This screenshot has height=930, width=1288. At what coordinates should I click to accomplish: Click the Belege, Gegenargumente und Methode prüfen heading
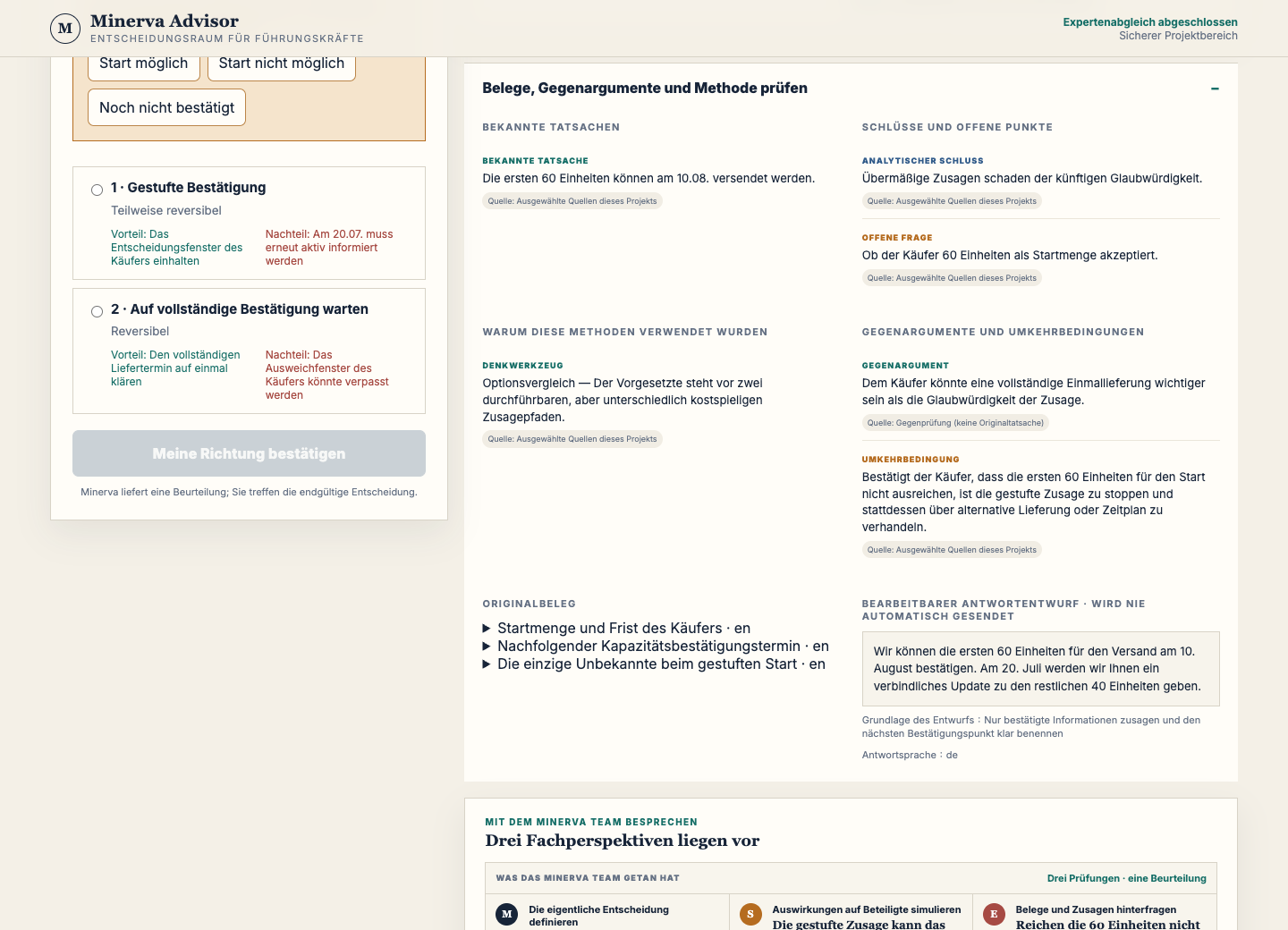645,88
